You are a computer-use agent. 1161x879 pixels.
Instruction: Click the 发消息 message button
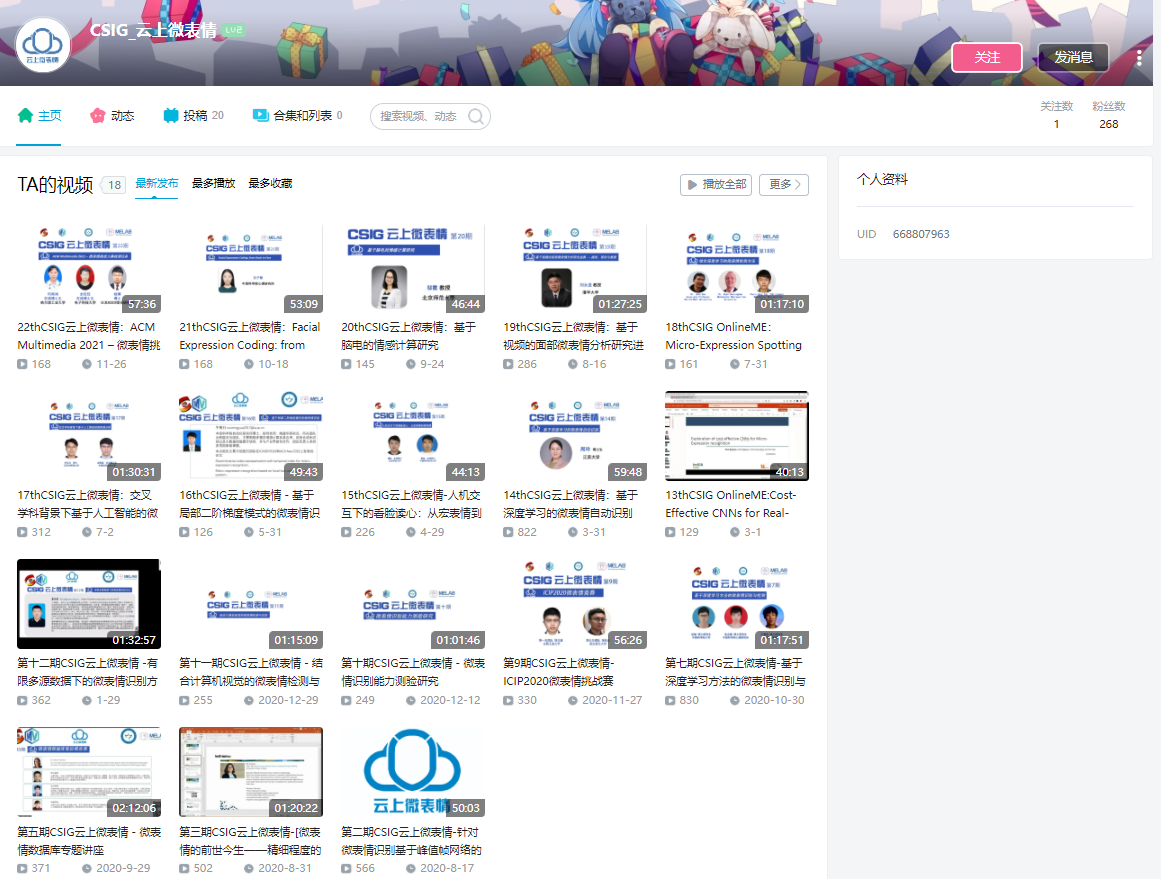point(1073,57)
